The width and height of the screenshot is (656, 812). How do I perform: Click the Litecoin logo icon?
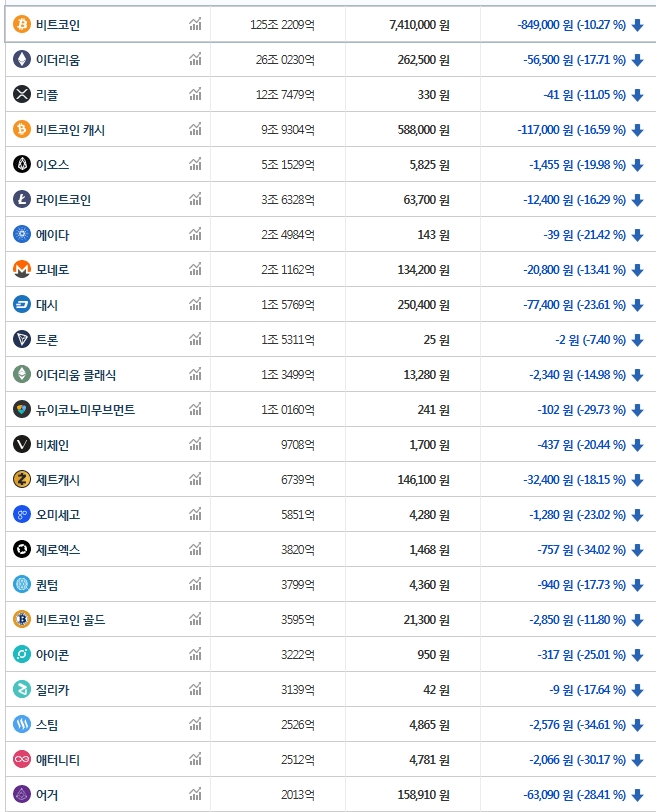22,199
